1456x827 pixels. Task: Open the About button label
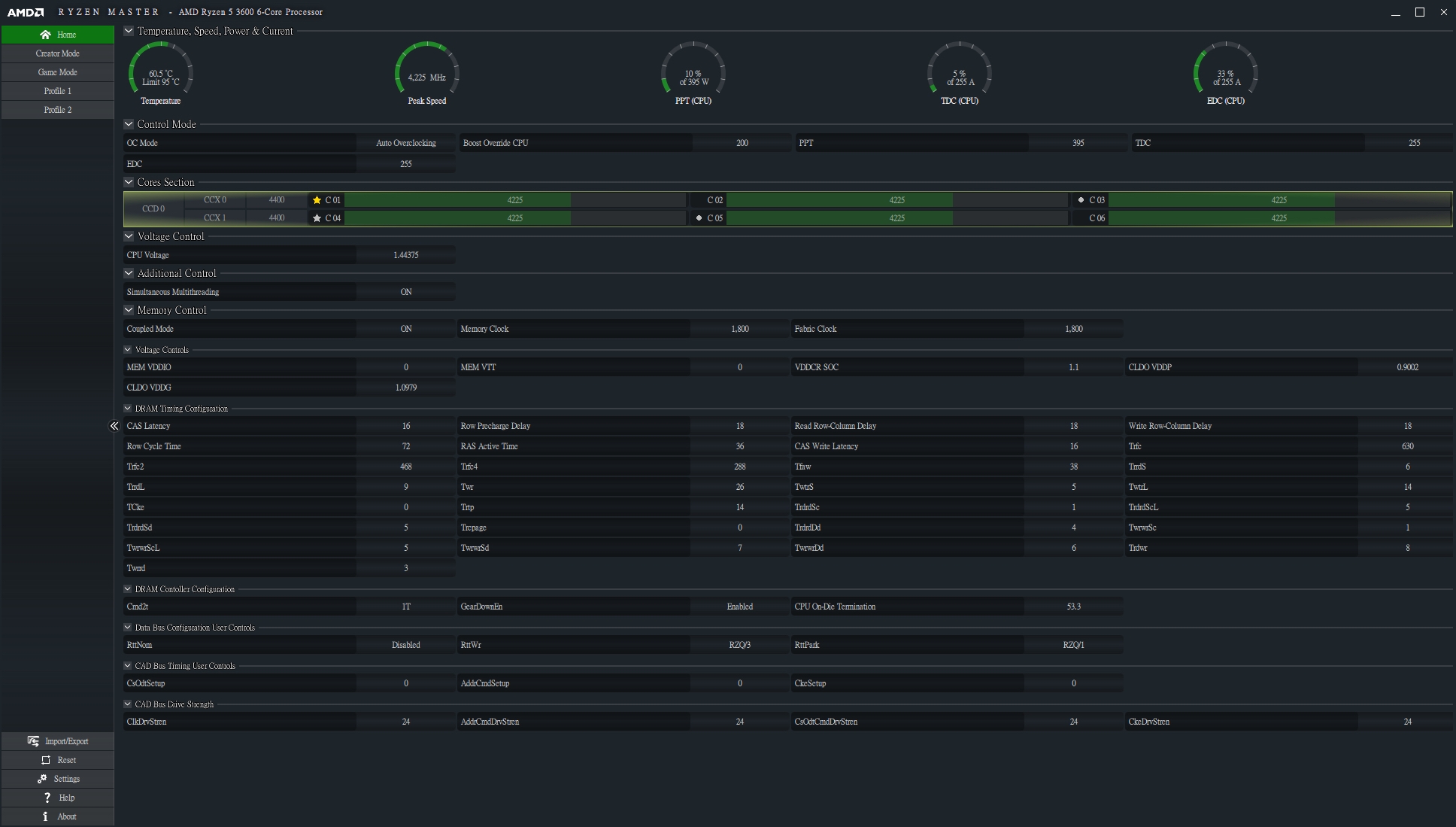click(67, 816)
